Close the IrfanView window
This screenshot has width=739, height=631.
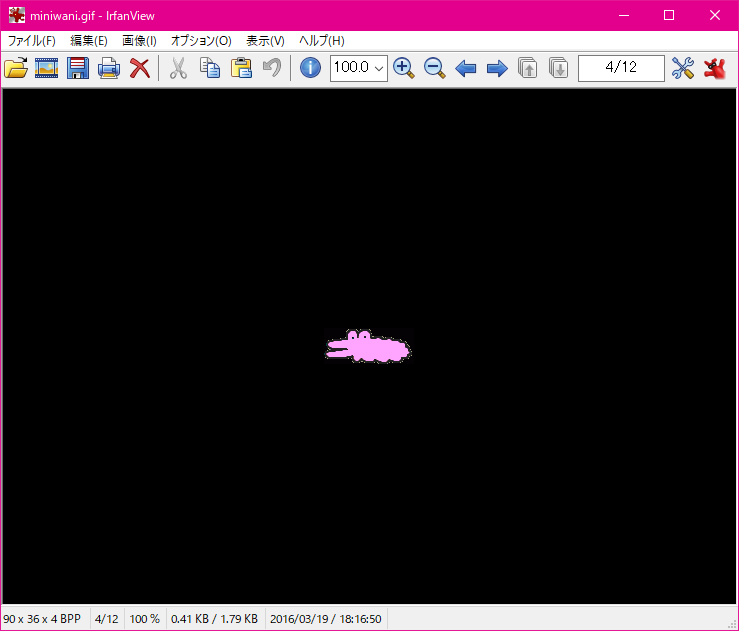714,15
